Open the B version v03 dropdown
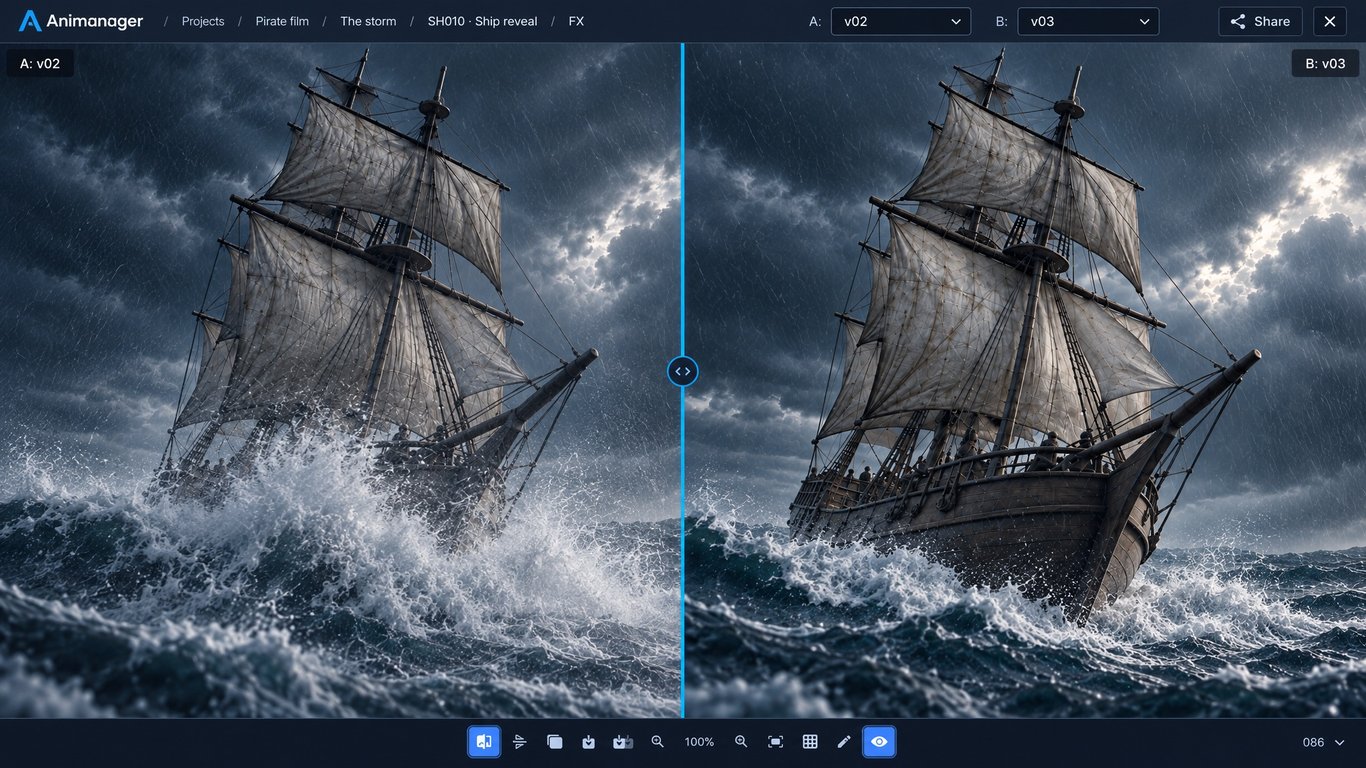This screenshot has width=1366, height=768. (x=1088, y=21)
